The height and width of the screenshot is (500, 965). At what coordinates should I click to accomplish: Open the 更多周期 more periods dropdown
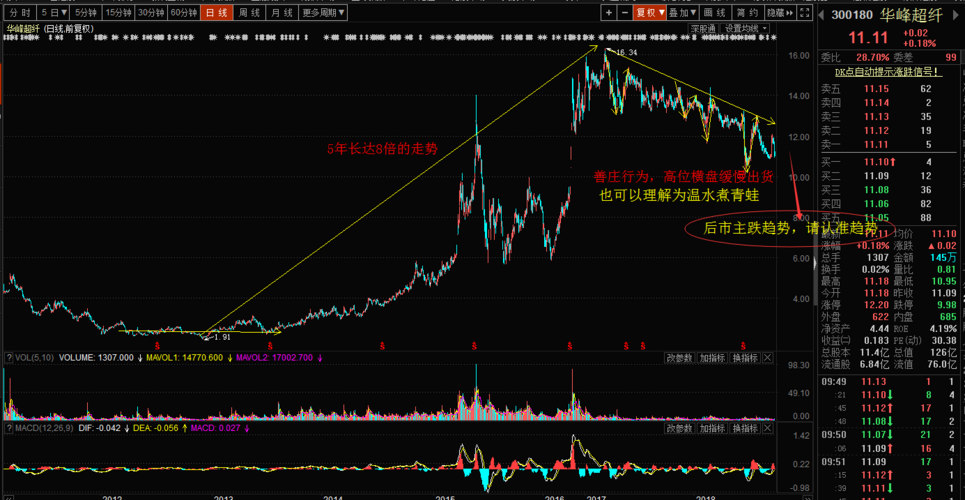(322, 13)
